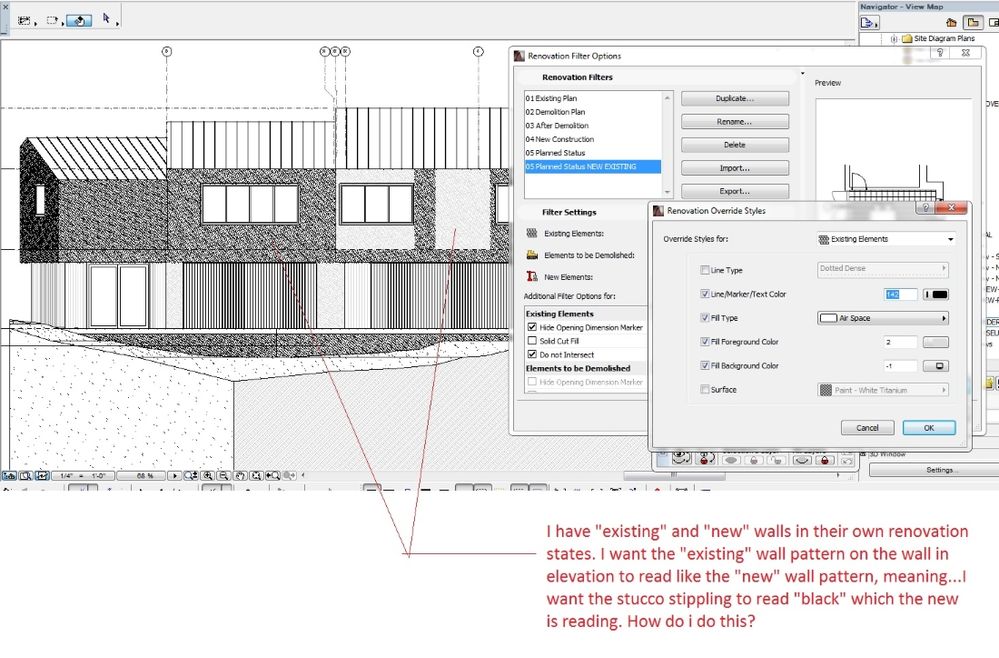Click the Fill Background Color picker icon
Viewport: 999px width, 658px height.
937,366
